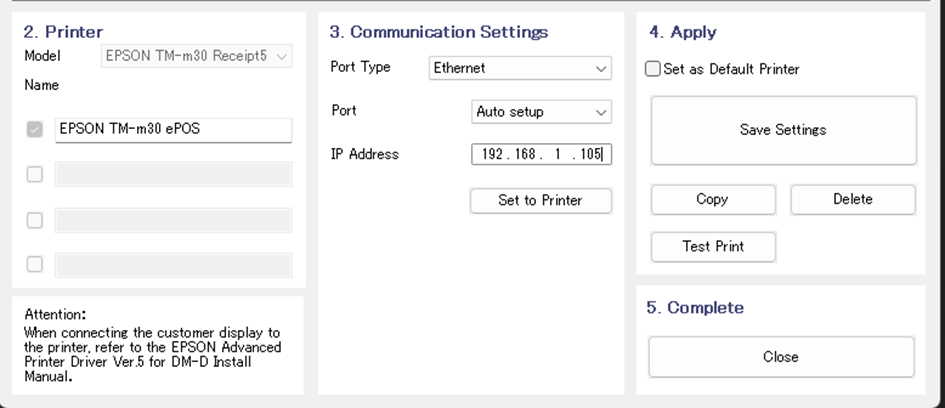
Task: Toggle the checkbox beside EPSON TM-m30 ePOS name
Action: (x=35, y=129)
